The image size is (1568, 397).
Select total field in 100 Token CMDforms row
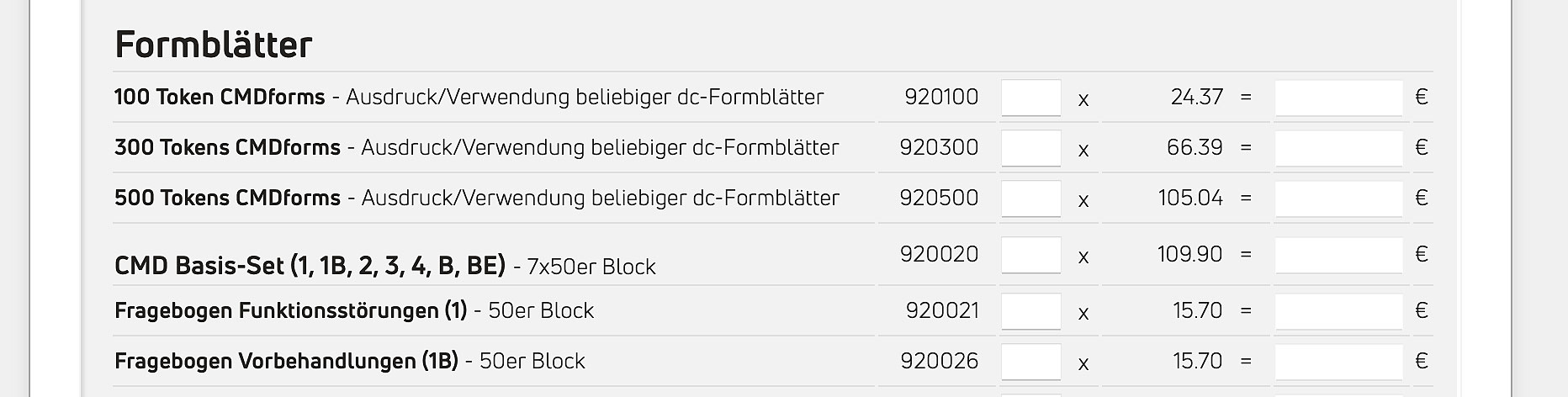pyautogui.click(x=1338, y=98)
